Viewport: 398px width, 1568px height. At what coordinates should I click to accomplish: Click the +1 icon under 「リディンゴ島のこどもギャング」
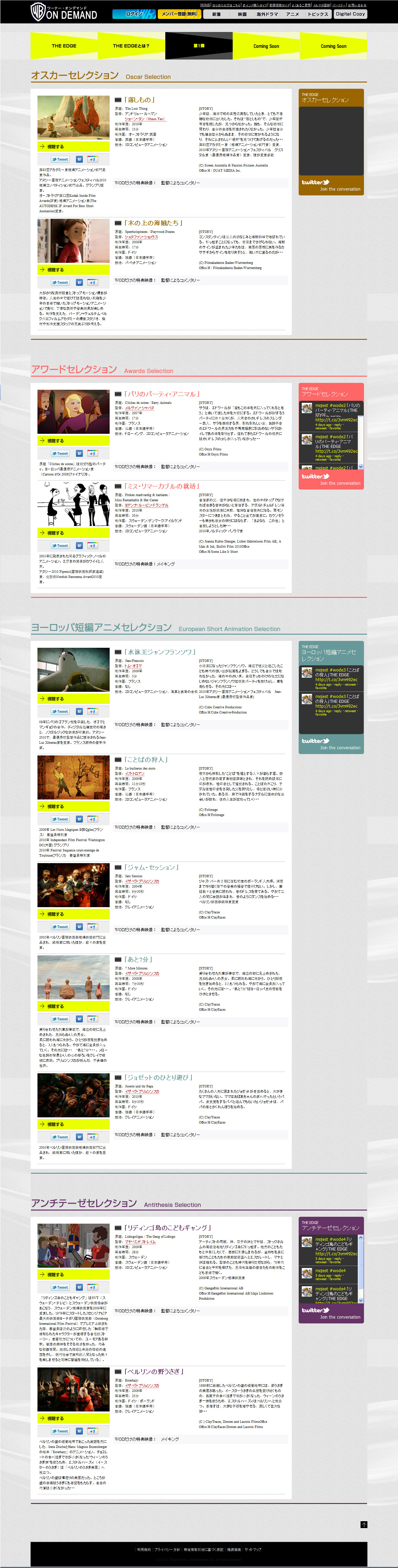click(92, 1287)
